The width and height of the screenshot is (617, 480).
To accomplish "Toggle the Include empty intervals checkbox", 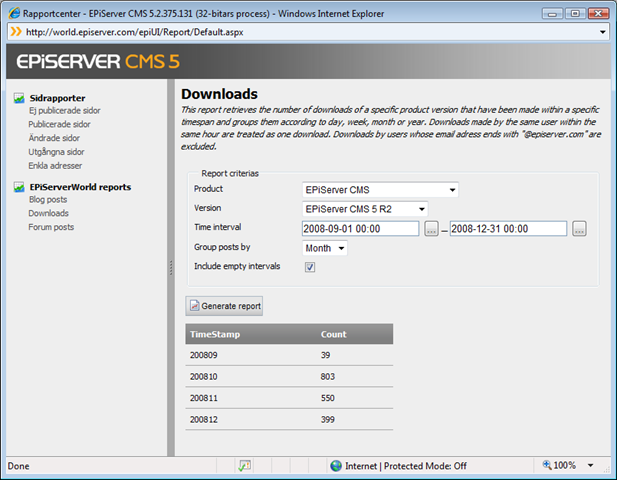I will 309,267.
